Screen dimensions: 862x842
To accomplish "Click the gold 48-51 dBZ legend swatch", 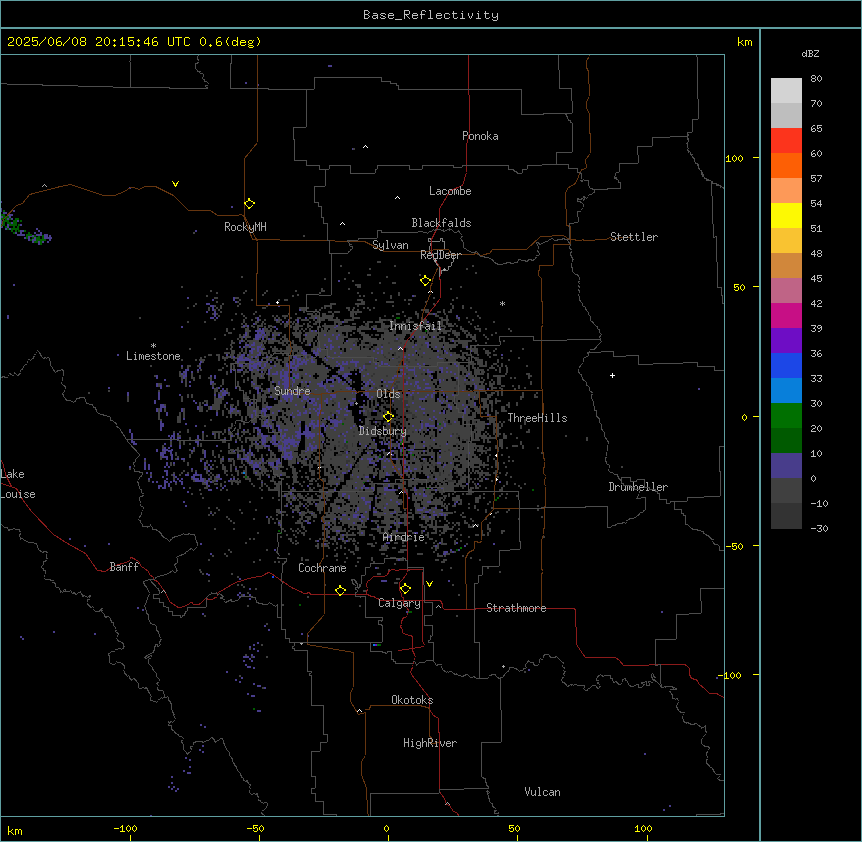I will pos(786,241).
